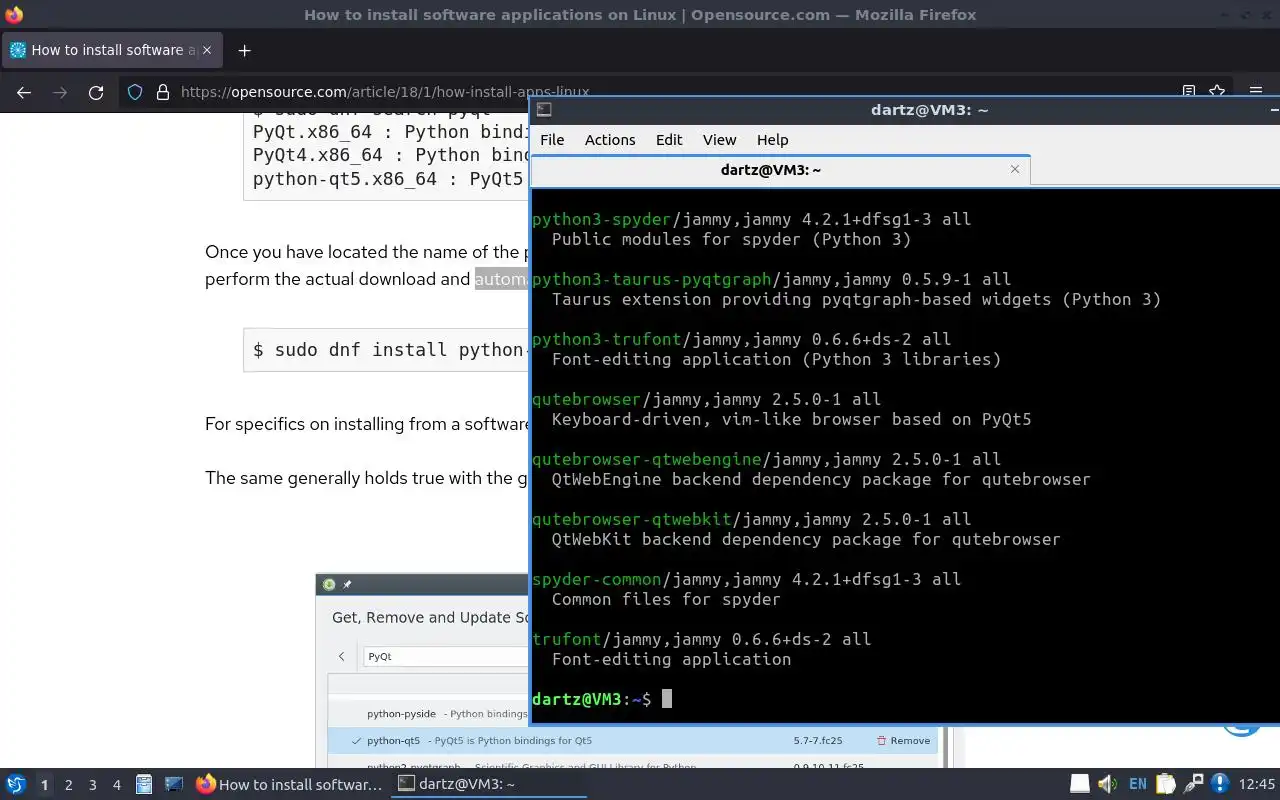Show site security info via the padlock

point(163,92)
